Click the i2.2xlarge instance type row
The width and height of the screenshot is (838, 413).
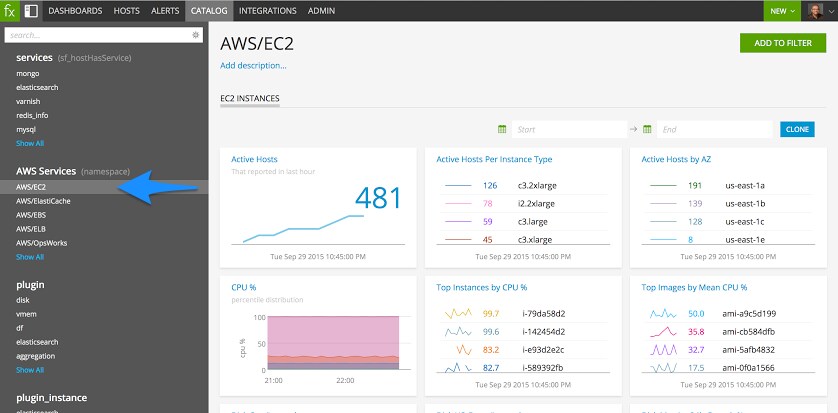pyautogui.click(x=523, y=204)
